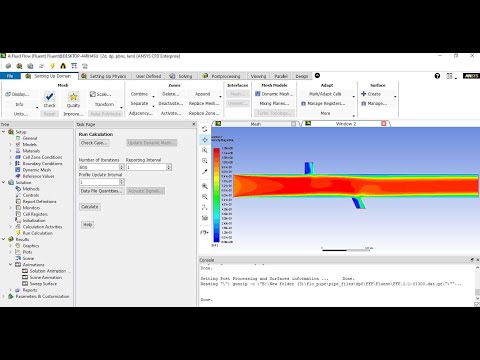Select the probe tool
The image size is (480, 360).
[x=205, y=172]
